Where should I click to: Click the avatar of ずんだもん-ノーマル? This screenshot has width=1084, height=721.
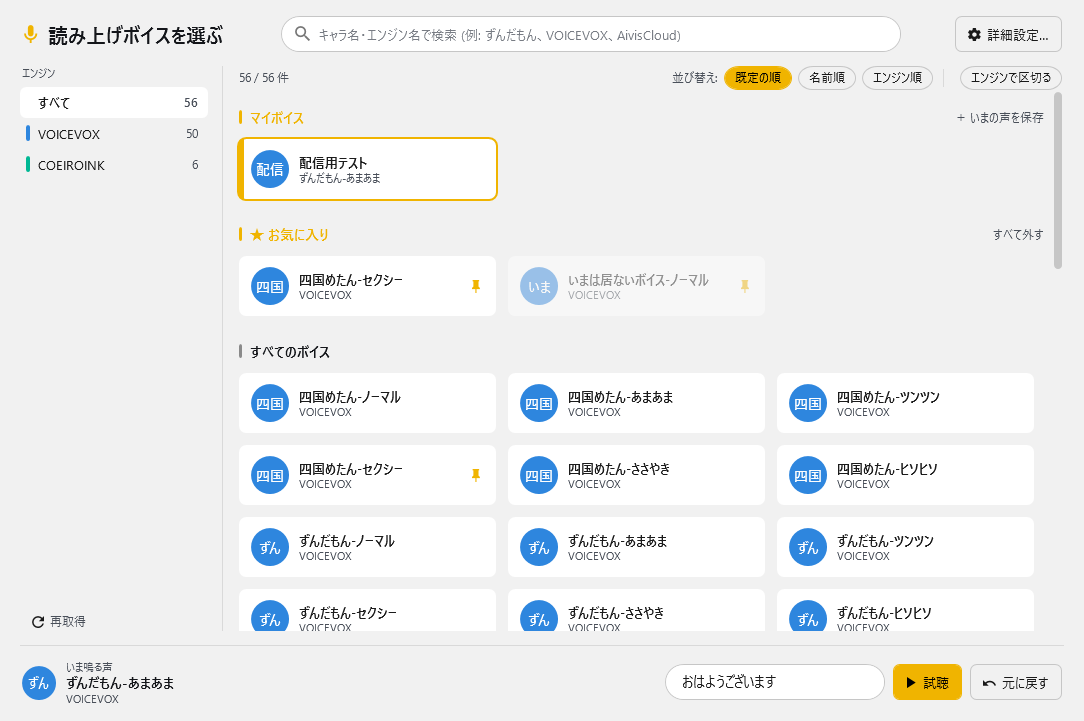(270, 547)
